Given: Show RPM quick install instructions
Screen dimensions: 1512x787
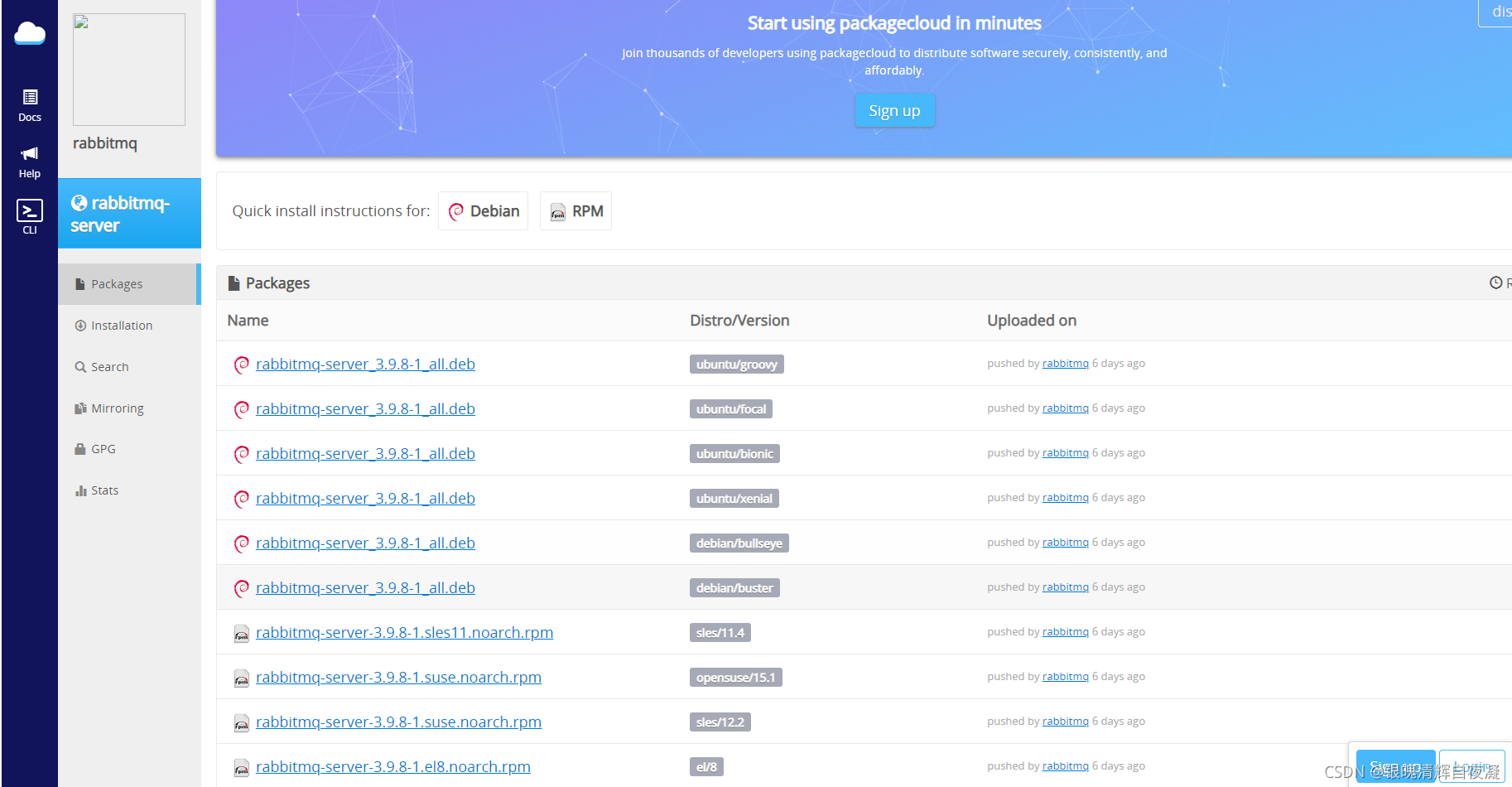Looking at the screenshot, I should pyautogui.click(x=575, y=211).
